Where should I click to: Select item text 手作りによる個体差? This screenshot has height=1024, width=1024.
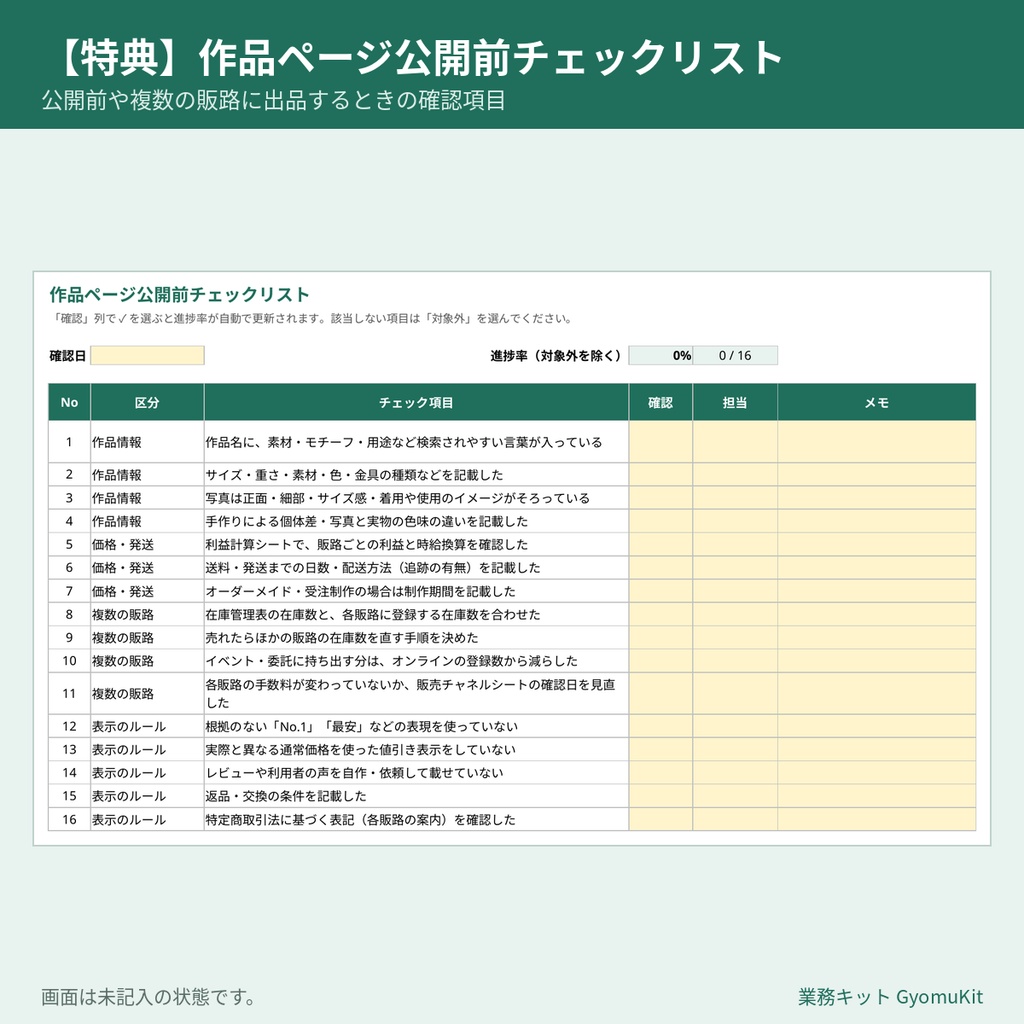(x=366, y=521)
